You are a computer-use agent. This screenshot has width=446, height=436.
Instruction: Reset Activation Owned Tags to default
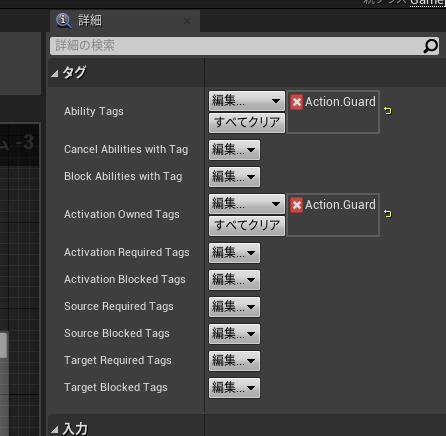(x=387, y=214)
